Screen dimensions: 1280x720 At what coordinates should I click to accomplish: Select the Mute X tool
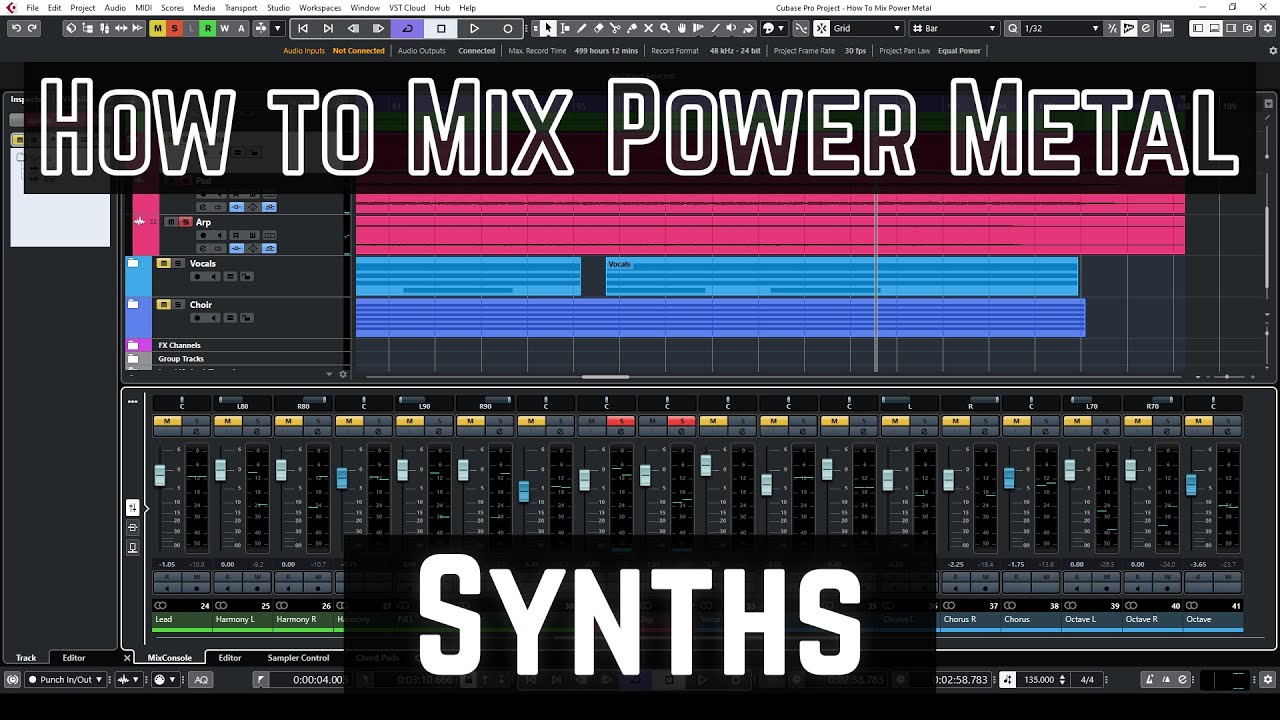[648, 28]
